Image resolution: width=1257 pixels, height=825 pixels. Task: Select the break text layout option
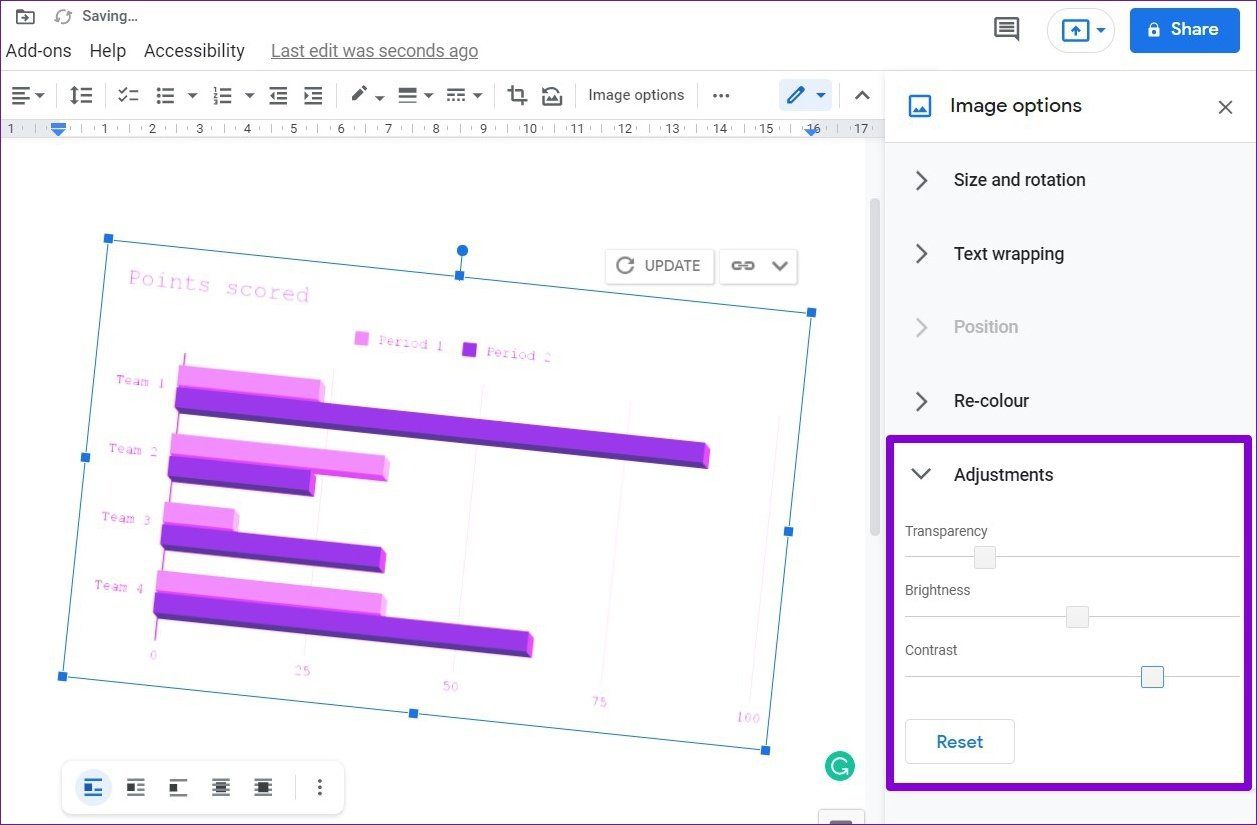(x=178, y=787)
